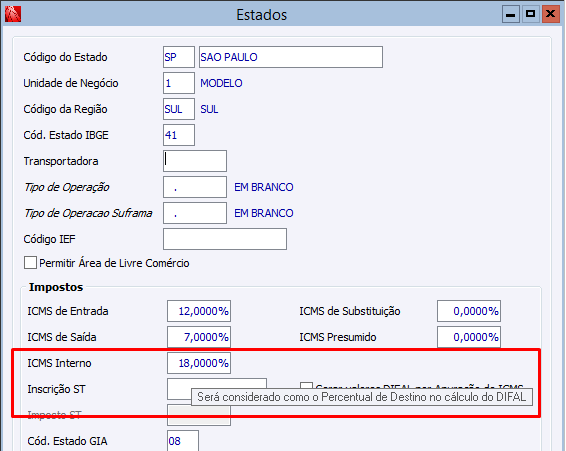566x451 pixels.
Task: Select the Tipo de Operacao Suframa field
Action: [195, 213]
